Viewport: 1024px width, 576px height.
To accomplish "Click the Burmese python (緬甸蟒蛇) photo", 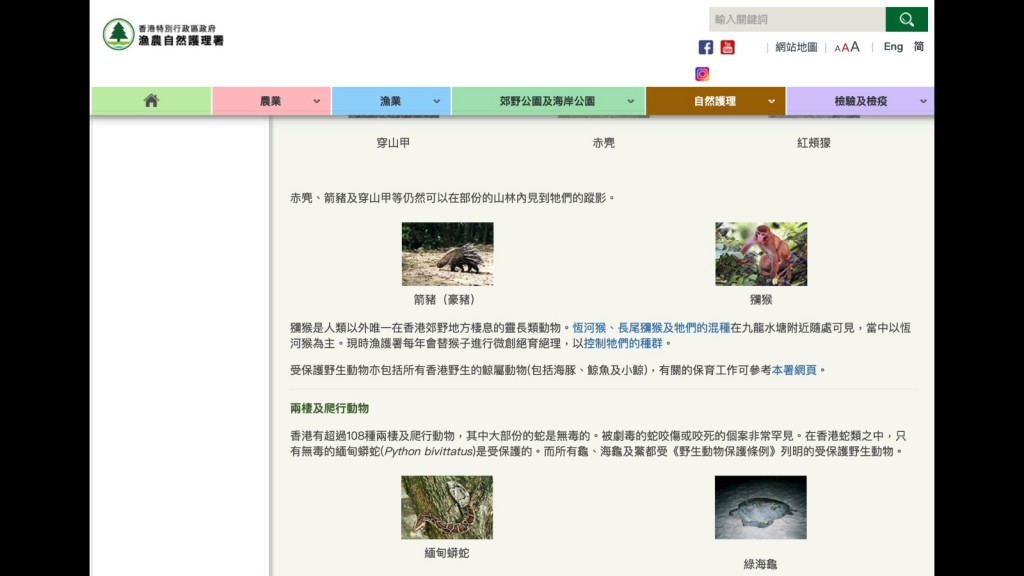I will 447,507.
